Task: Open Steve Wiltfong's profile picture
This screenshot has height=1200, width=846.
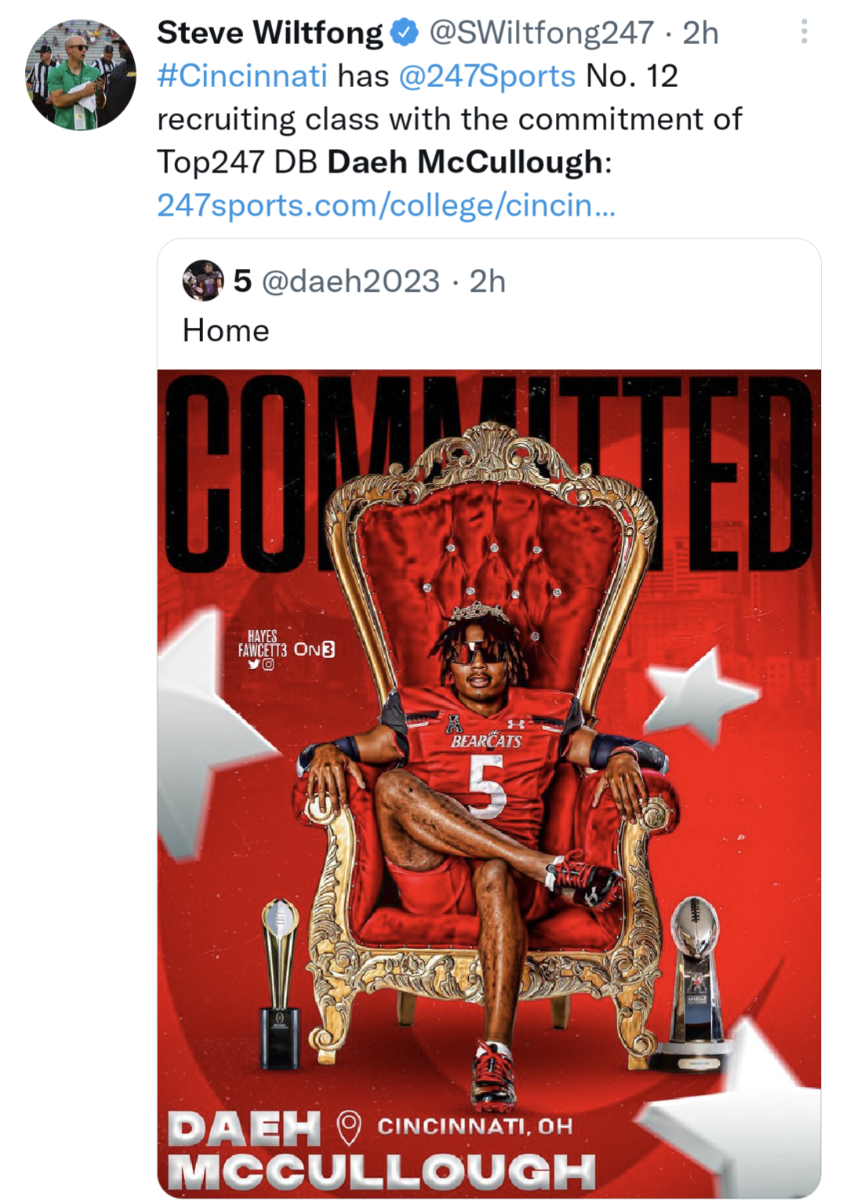Action: (80, 73)
